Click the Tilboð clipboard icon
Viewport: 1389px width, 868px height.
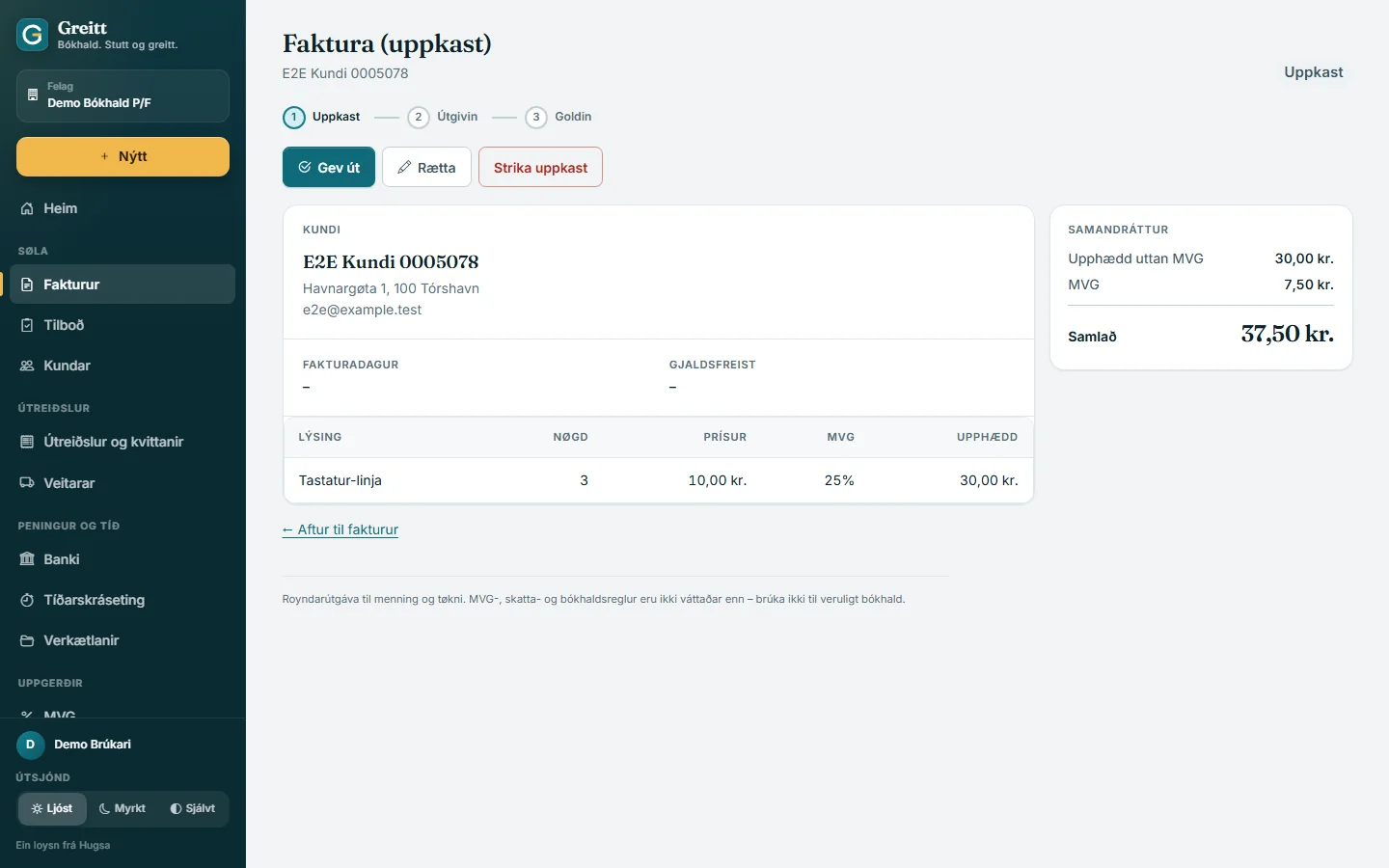[27, 325]
